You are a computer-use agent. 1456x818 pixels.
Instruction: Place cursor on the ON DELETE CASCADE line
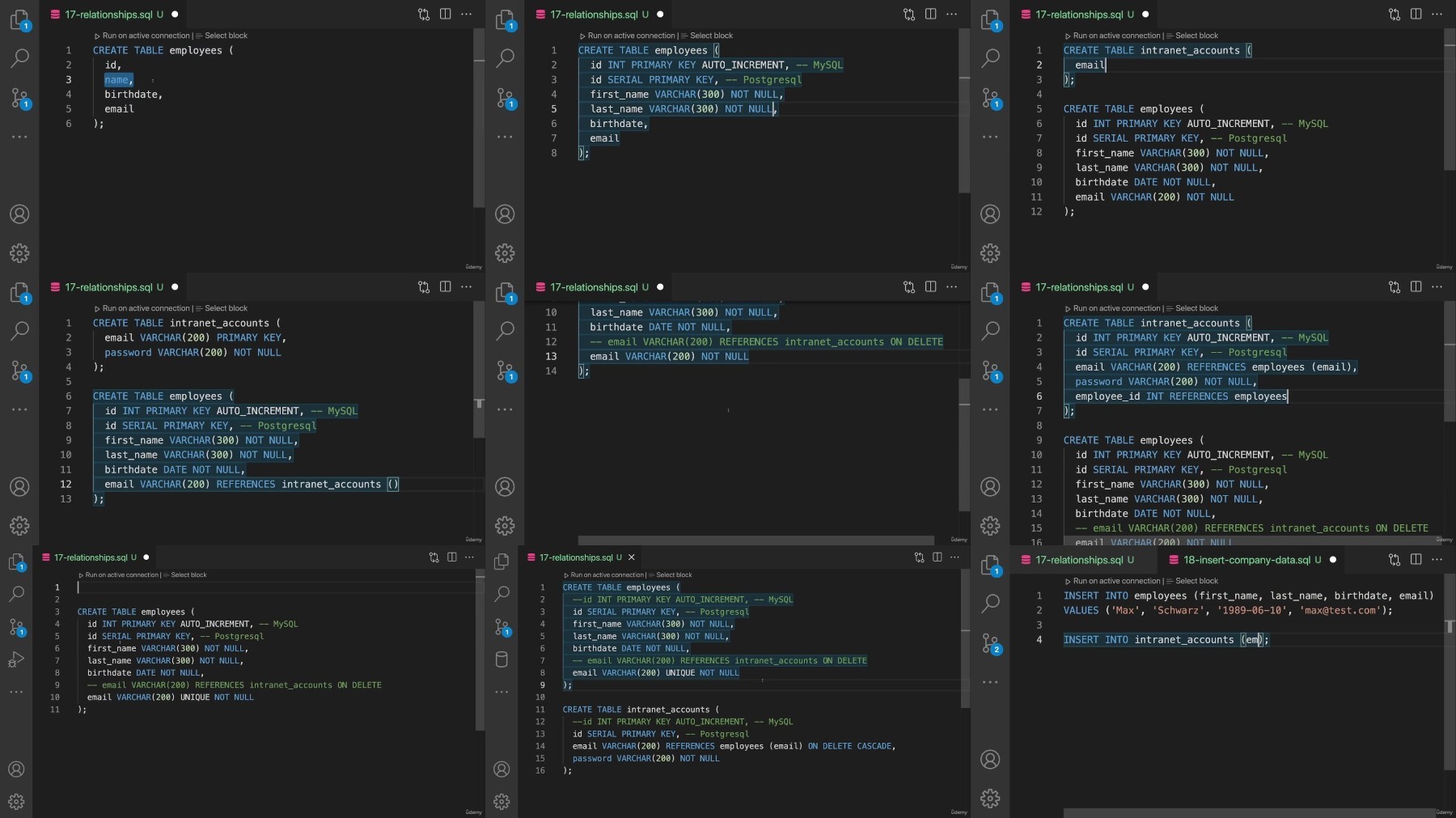point(733,746)
